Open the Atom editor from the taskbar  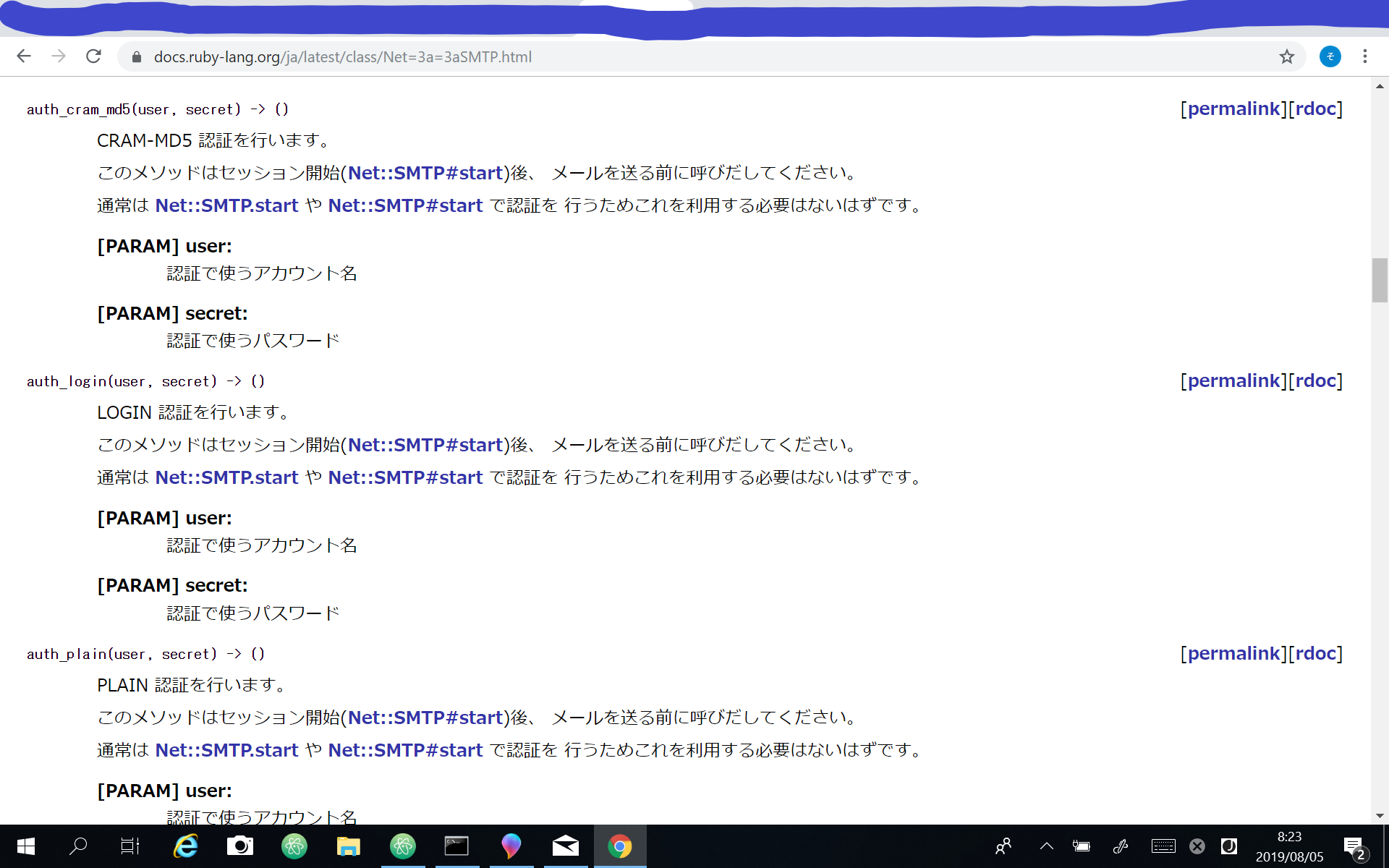pos(294,846)
